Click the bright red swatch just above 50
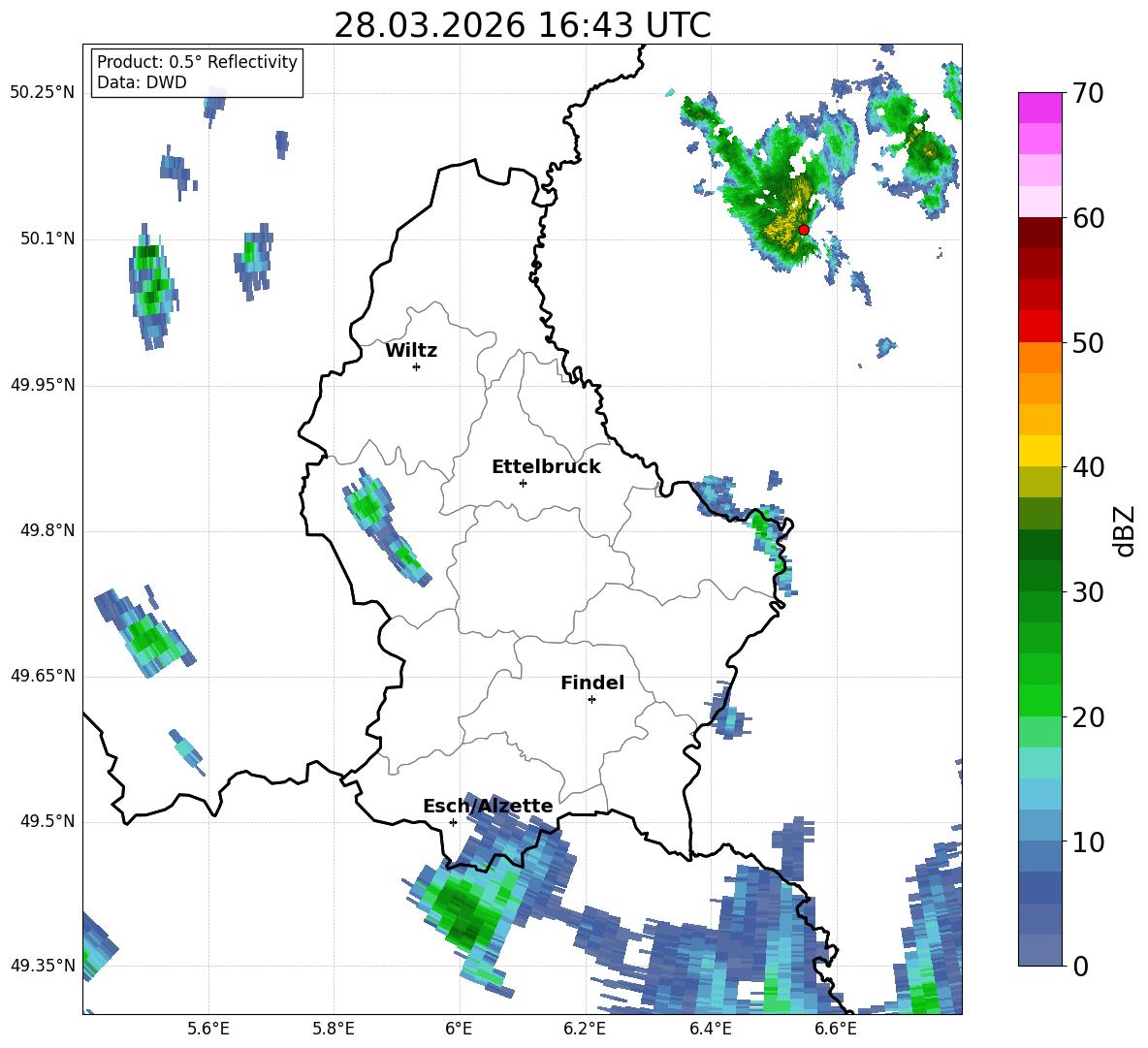The height and width of the screenshot is (1048, 1148). point(1039,326)
